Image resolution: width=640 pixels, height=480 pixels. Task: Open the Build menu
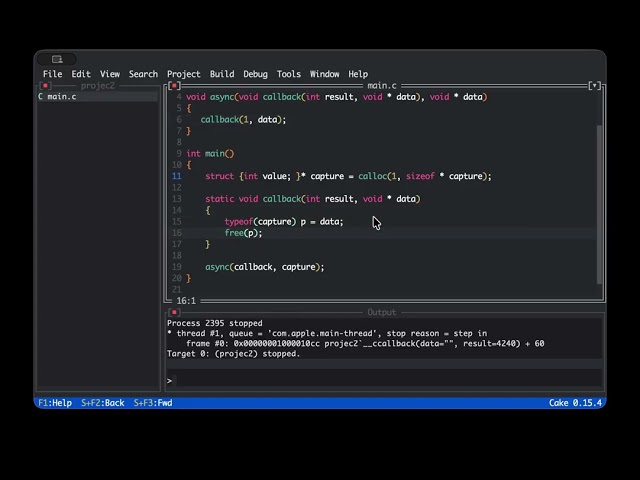click(x=222, y=74)
